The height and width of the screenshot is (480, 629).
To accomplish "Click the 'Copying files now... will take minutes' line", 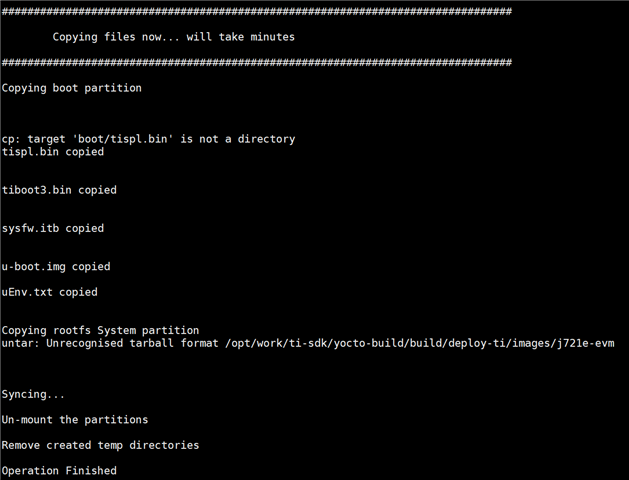I will (x=174, y=37).
